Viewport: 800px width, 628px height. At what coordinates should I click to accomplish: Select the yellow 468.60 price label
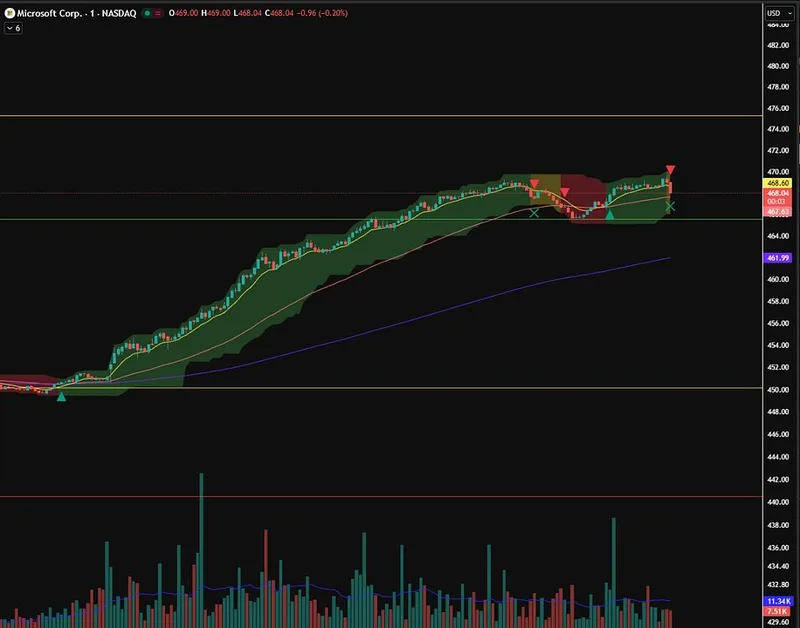coord(778,183)
